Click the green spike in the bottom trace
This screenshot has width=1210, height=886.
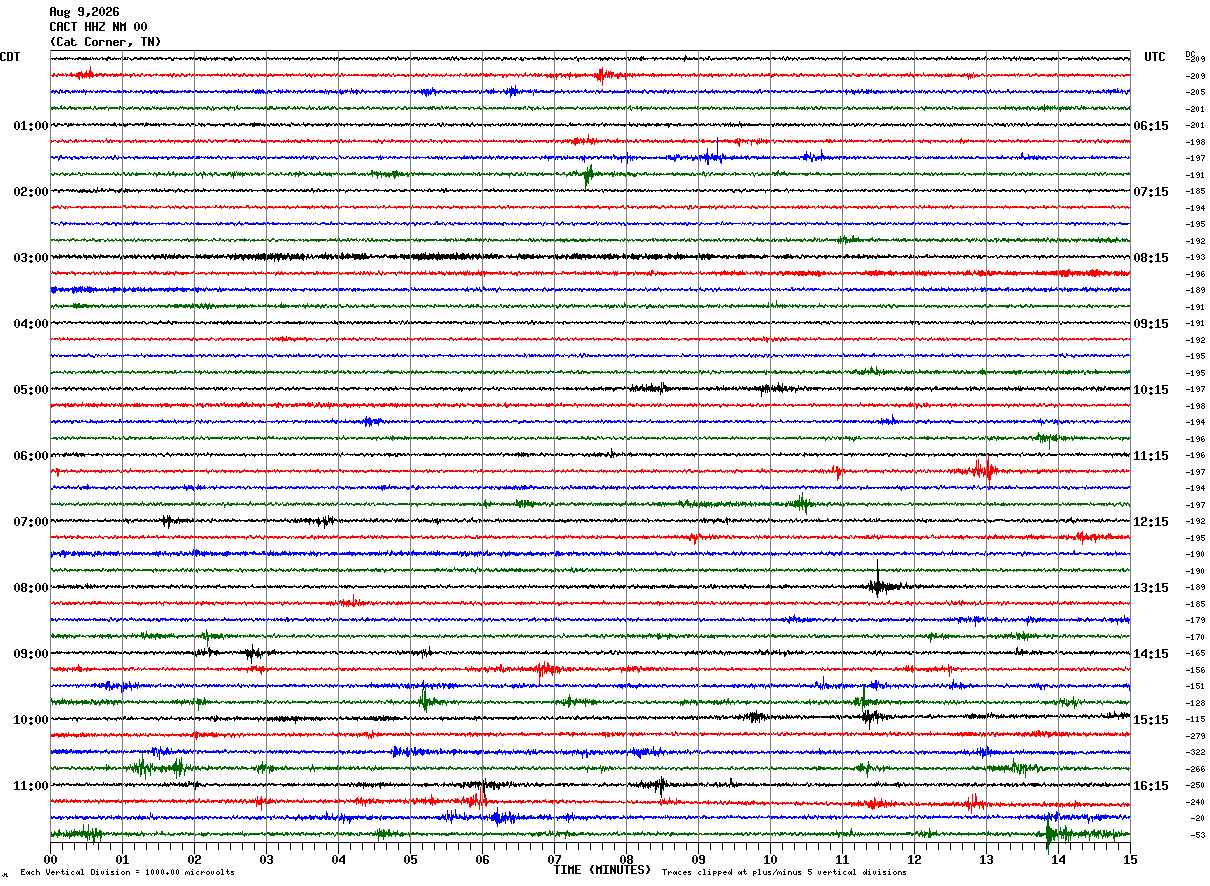[1048, 833]
